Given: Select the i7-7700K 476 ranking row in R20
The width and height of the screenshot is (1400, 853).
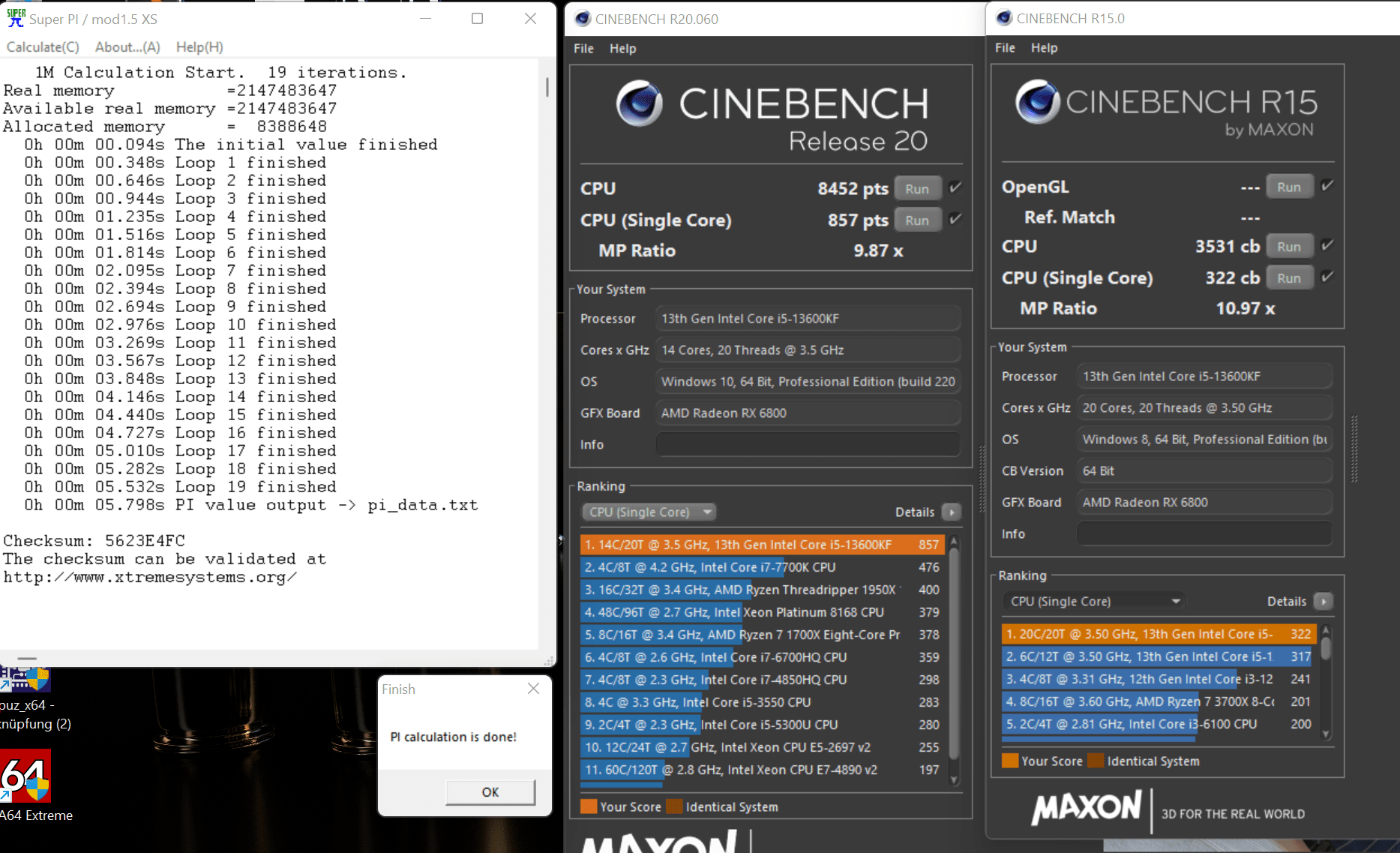Looking at the screenshot, I should 762,567.
